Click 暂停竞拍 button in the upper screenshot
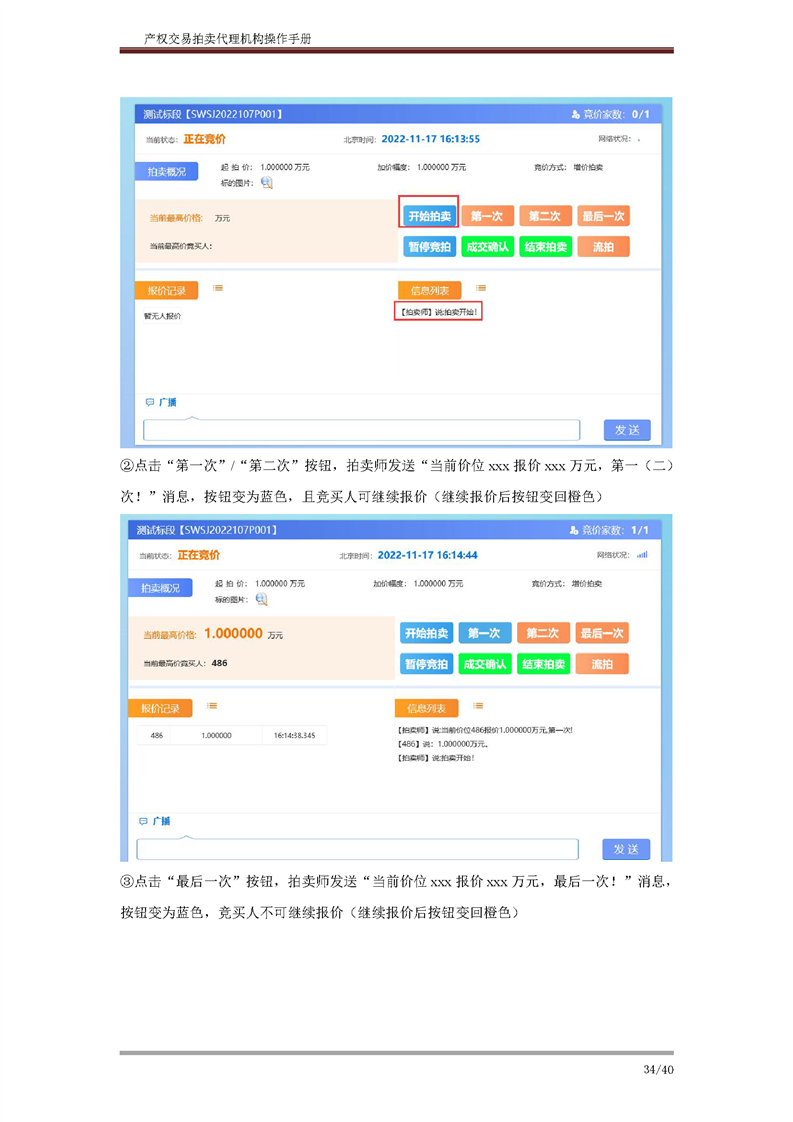The height and width of the screenshot is (1122, 793). tap(429, 247)
